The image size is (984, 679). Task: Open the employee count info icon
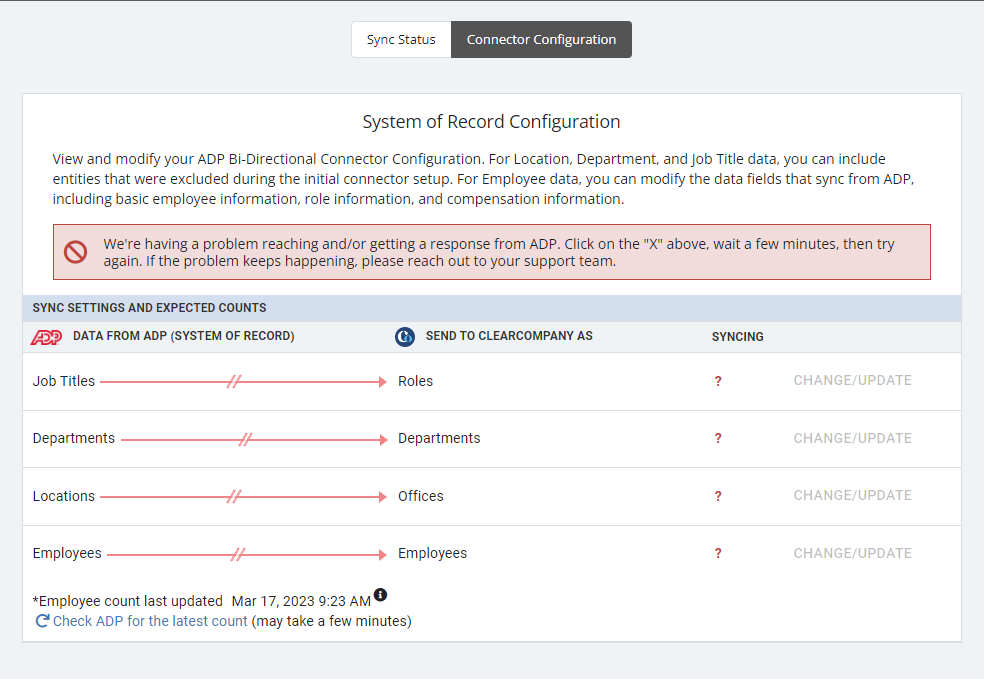pyautogui.click(x=380, y=594)
